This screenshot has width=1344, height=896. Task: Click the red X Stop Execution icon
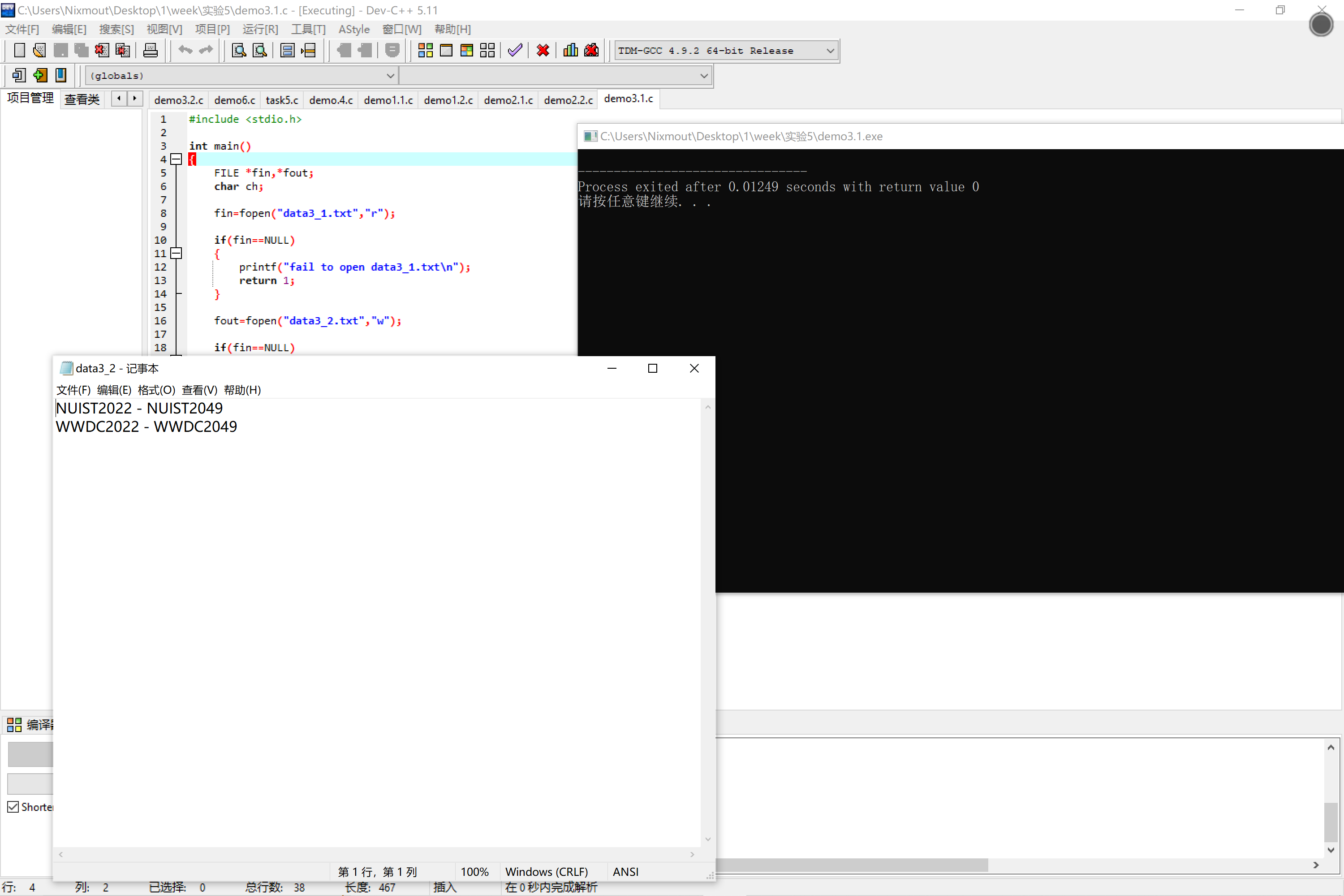coord(543,50)
